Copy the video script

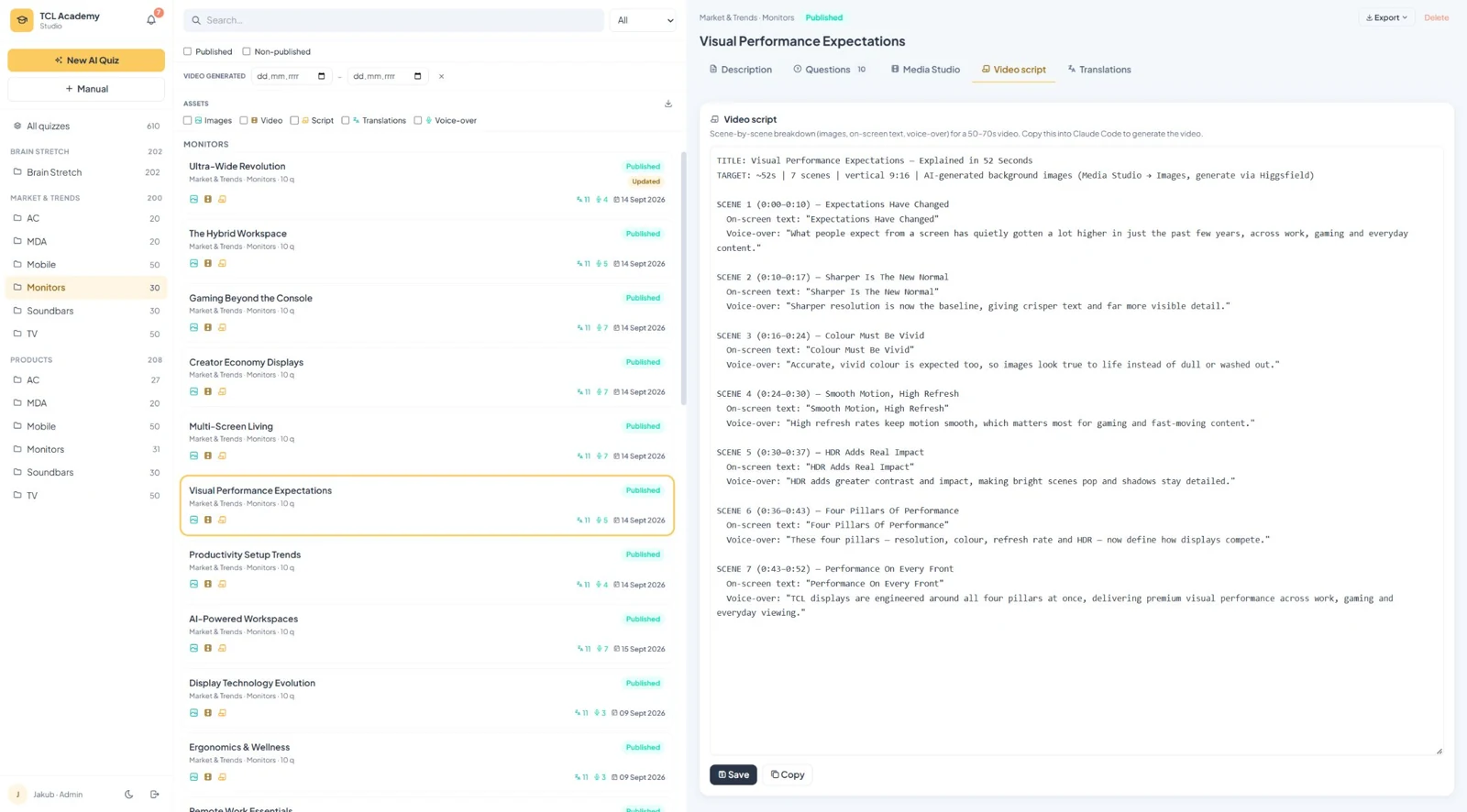tap(788, 774)
